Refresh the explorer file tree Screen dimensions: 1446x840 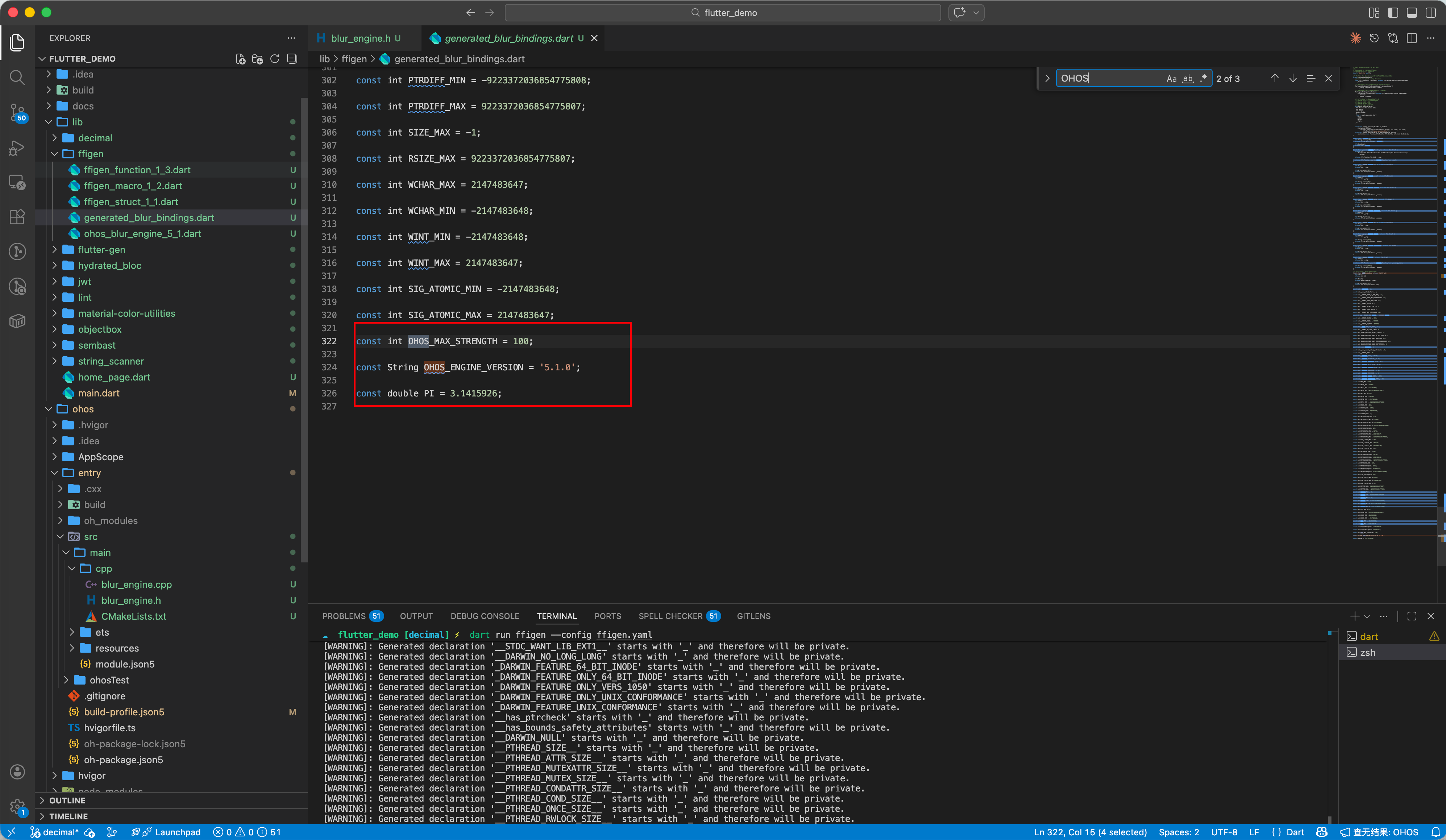[275, 59]
